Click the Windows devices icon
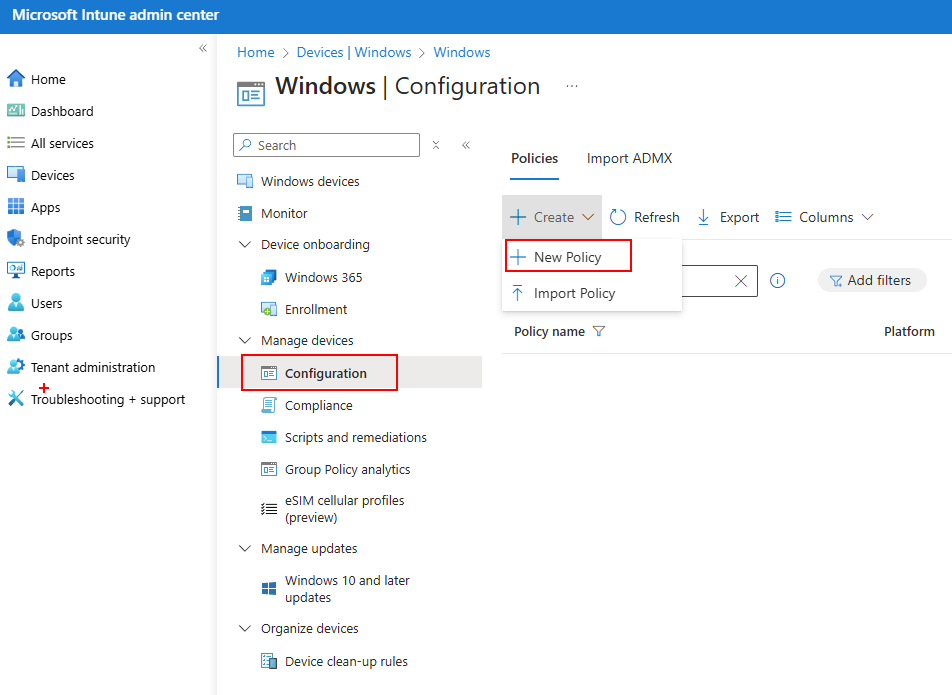Viewport: 952px width, 695px height. [x=245, y=181]
